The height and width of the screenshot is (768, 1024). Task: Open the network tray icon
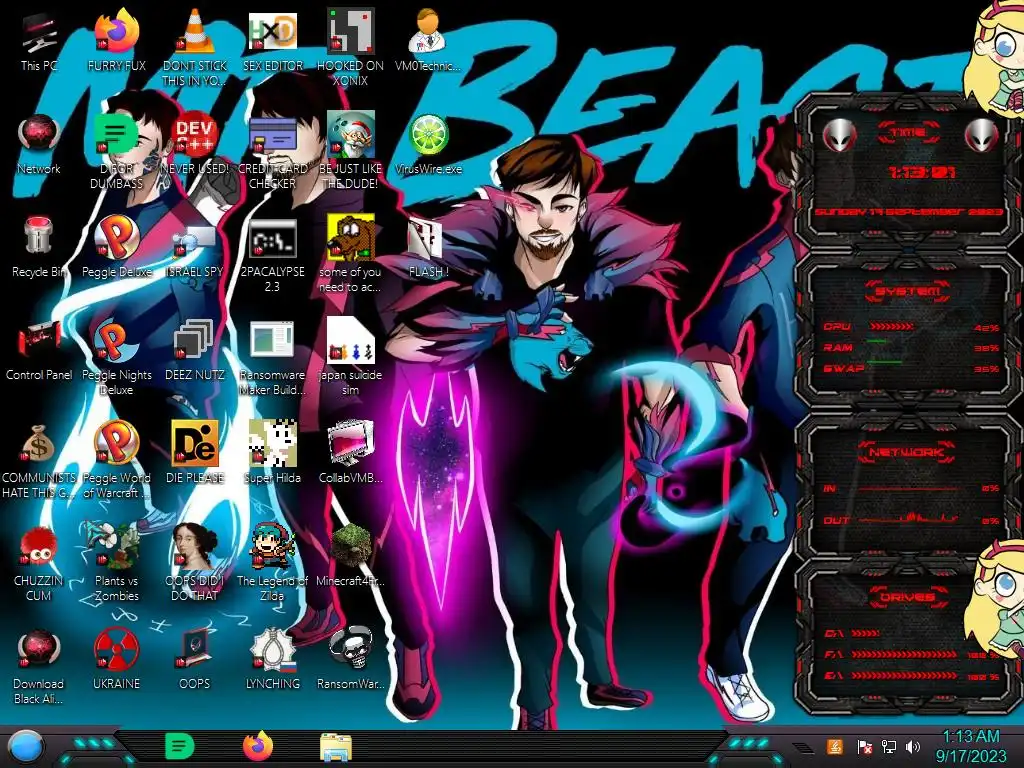pyautogui.click(x=889, y=746)
